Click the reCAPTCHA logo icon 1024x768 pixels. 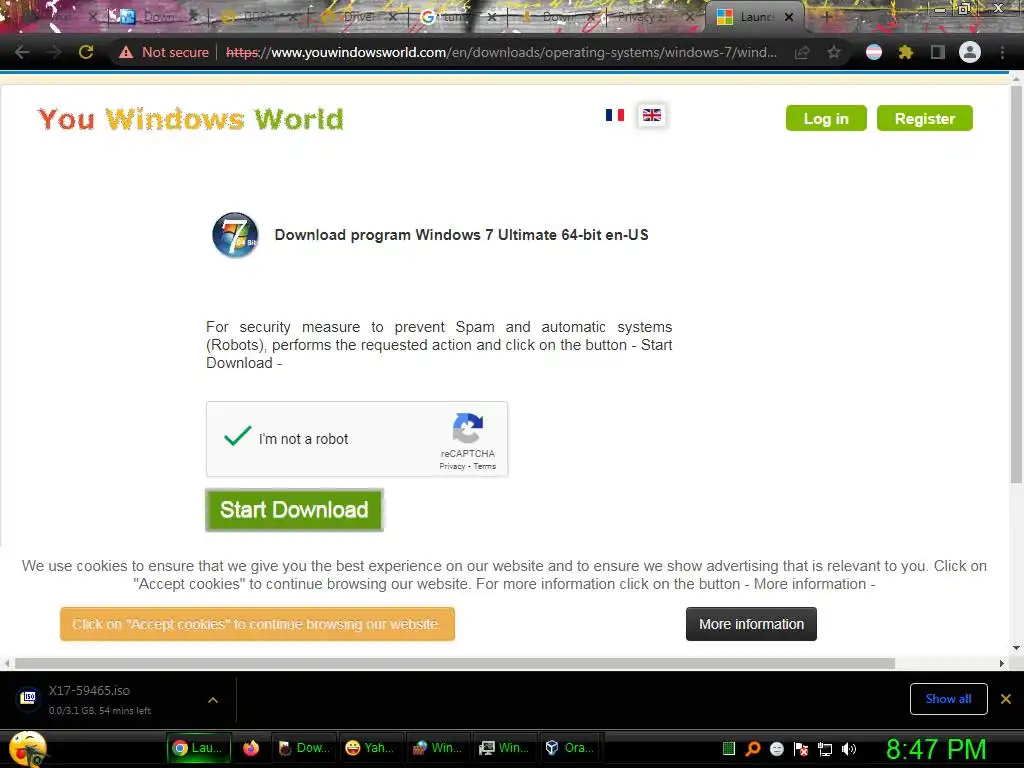(x=468, y=428)
